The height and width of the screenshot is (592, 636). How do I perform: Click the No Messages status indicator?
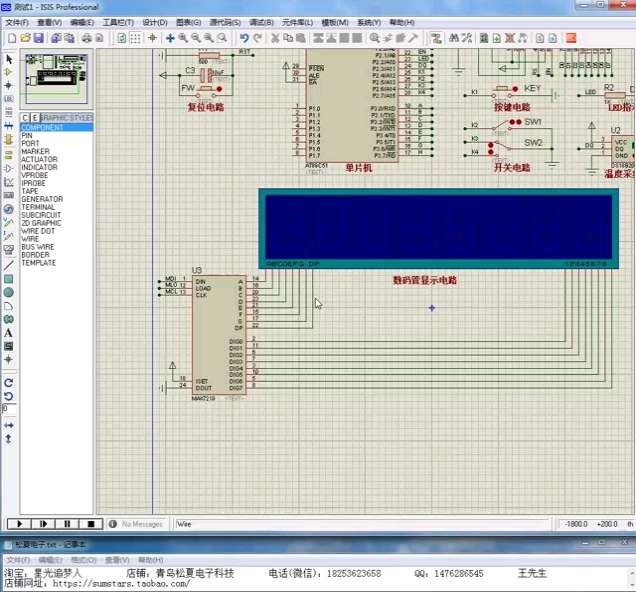pos(136,524)
